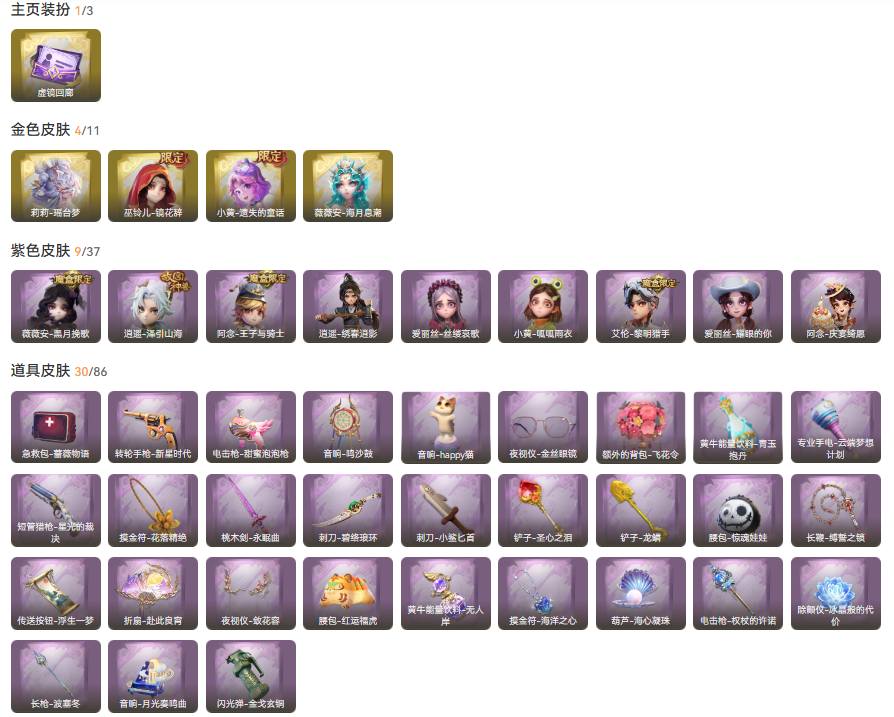Select the 腰包-红运福虎 tiger pouch skin
Image resolution: width=894 pixels, height=717 pixels.
click(348, 593)
